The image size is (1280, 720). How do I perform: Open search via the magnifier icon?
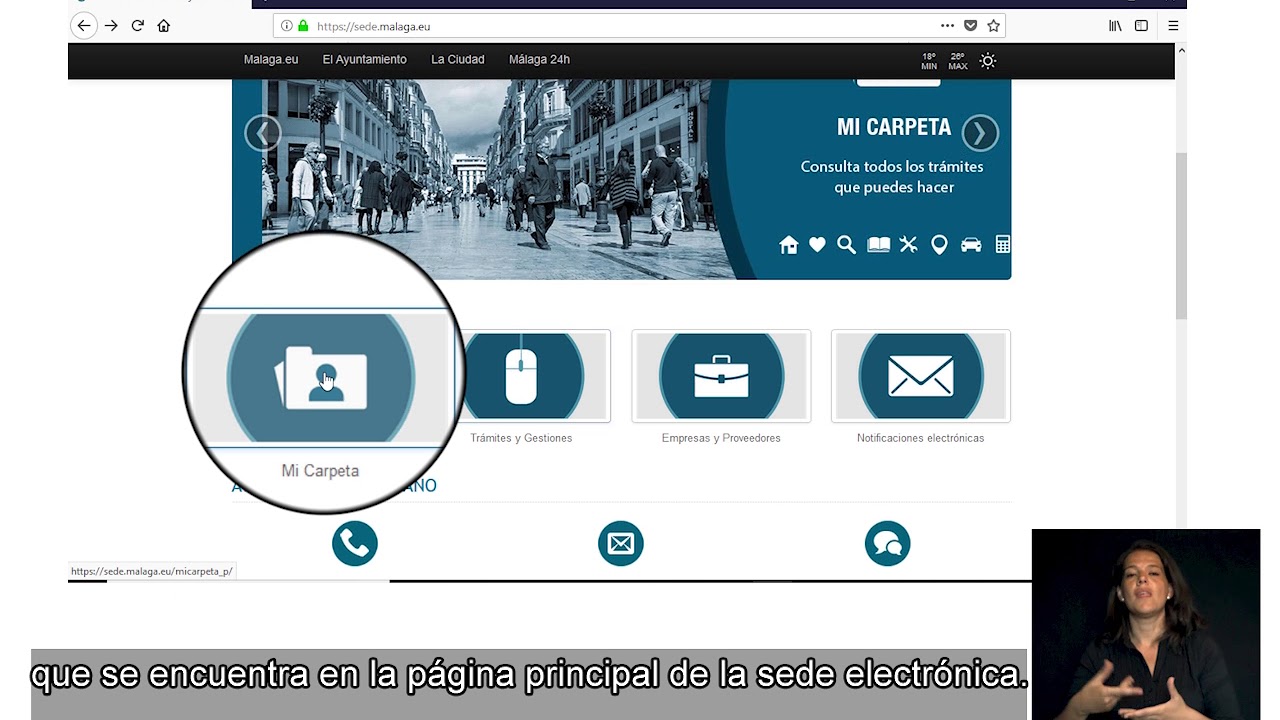[846, 244]
